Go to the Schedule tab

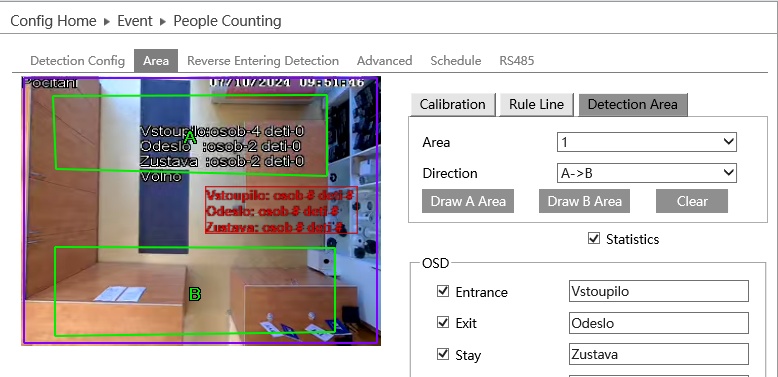click(455, 61)
